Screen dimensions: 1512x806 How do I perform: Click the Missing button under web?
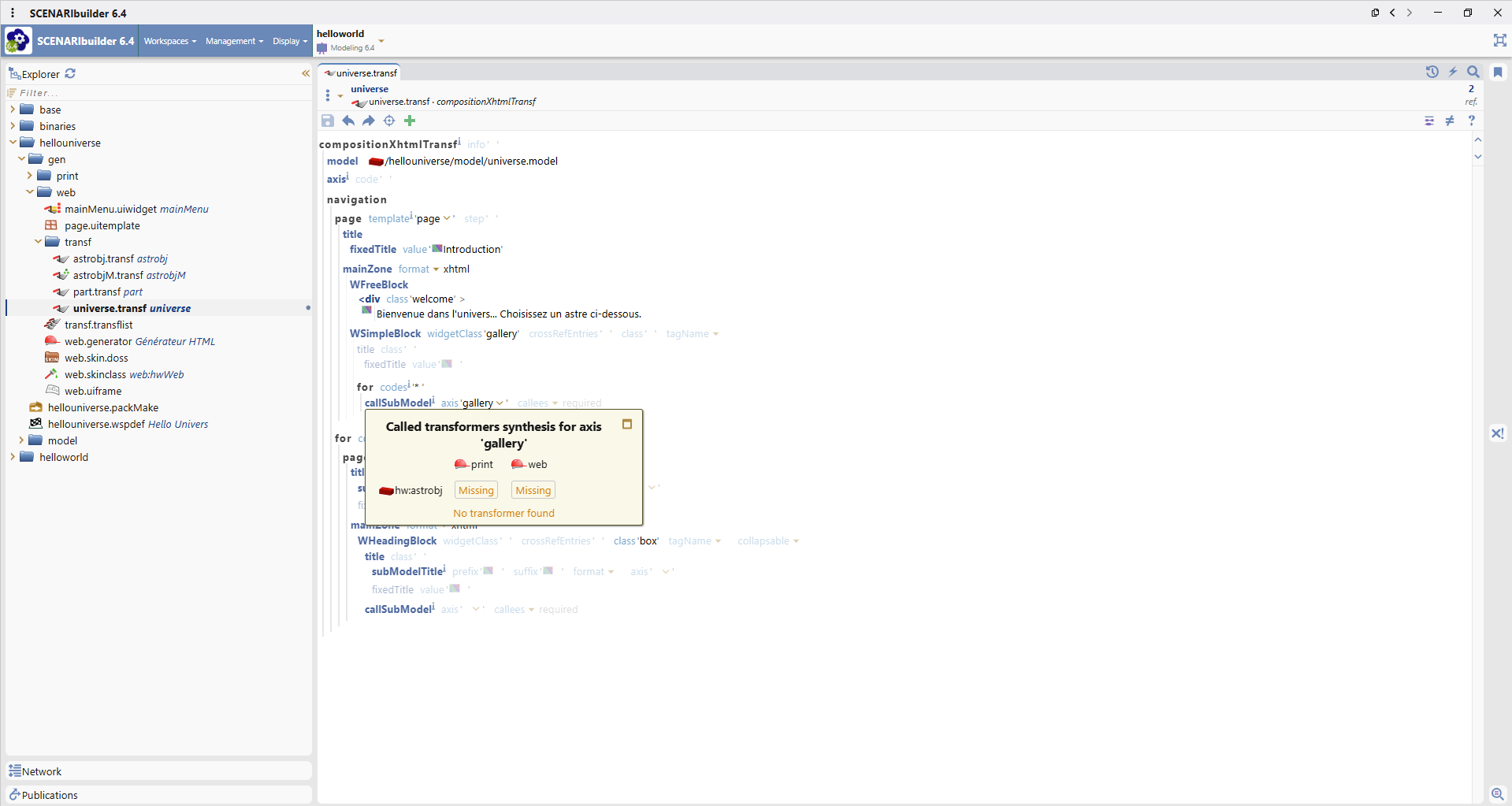[533, 490]
